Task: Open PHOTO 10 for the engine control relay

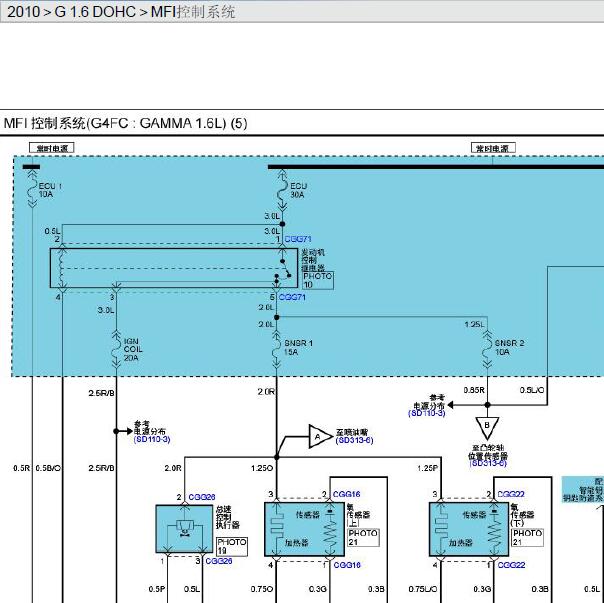Action: point(317,281)
